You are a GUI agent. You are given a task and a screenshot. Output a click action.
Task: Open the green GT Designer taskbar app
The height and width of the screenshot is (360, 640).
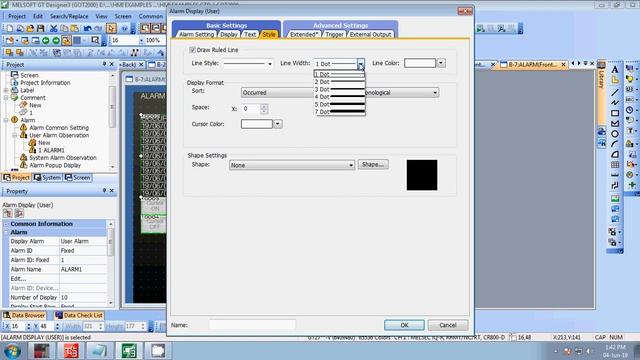click(x=129, y=351)
